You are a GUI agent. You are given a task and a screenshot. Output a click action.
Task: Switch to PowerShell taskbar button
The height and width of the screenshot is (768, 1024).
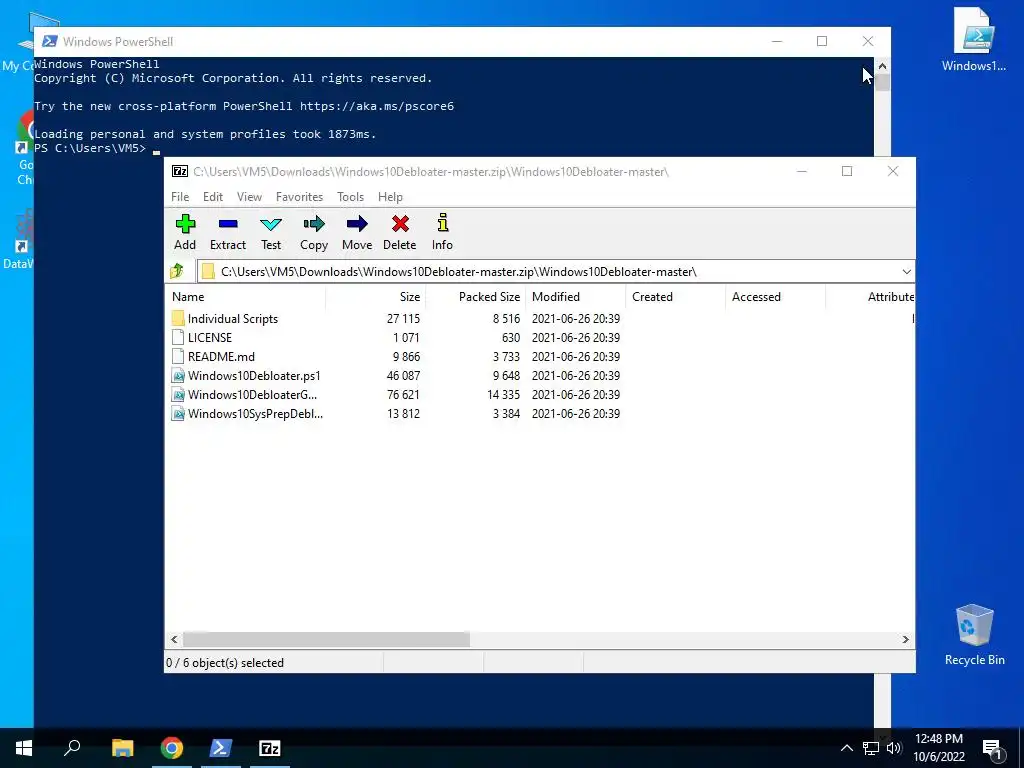pyautogui.click(x=221, y=748)
